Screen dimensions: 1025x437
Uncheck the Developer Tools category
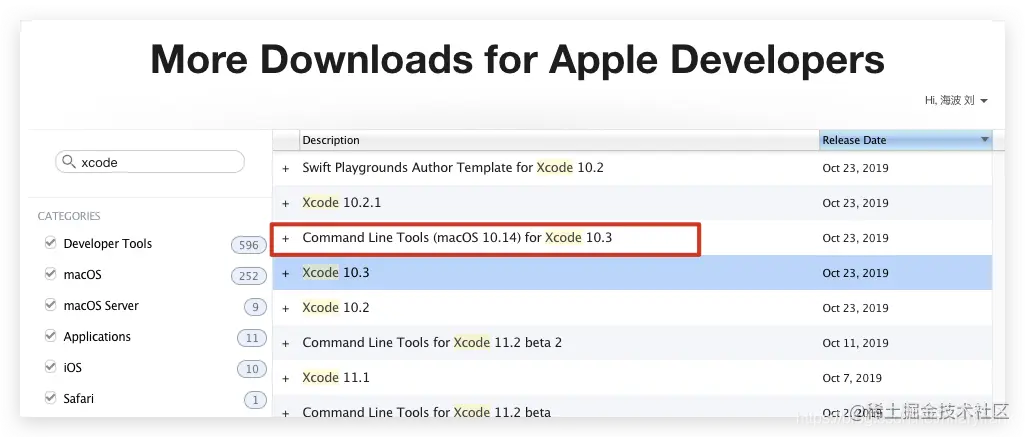click(50, 243)
